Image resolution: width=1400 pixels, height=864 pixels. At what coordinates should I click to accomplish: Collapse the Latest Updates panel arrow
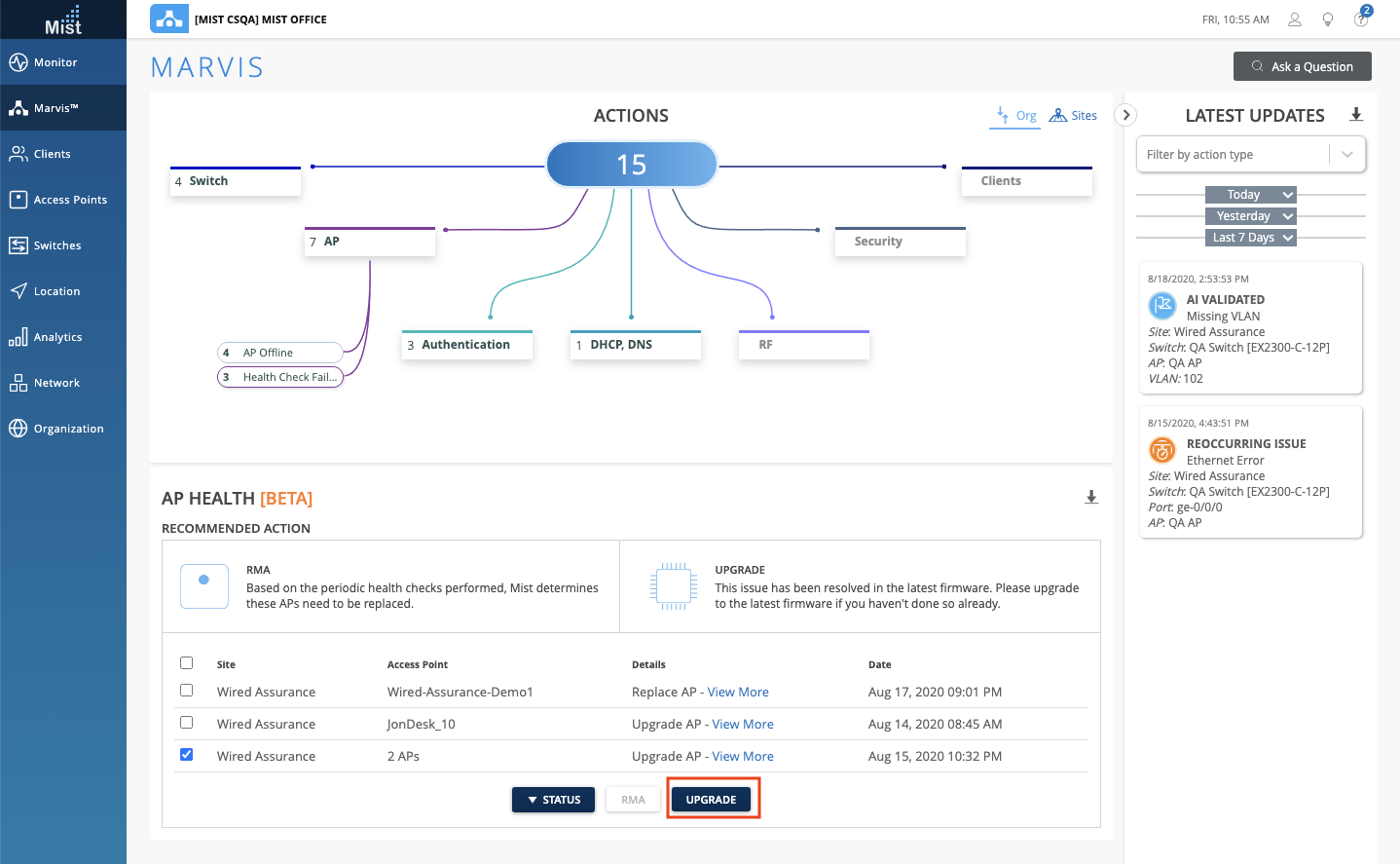pyautogui.click(x=1125, y=115)
